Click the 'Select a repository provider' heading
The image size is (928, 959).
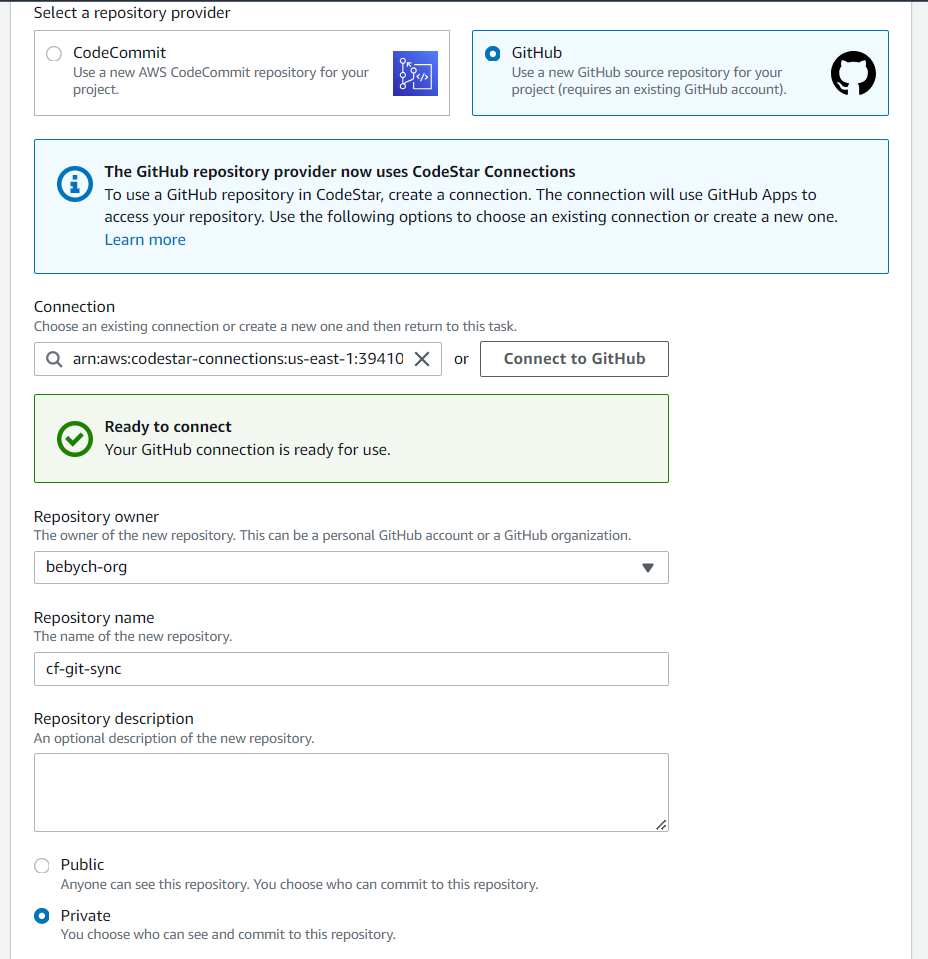coord(132,13)
